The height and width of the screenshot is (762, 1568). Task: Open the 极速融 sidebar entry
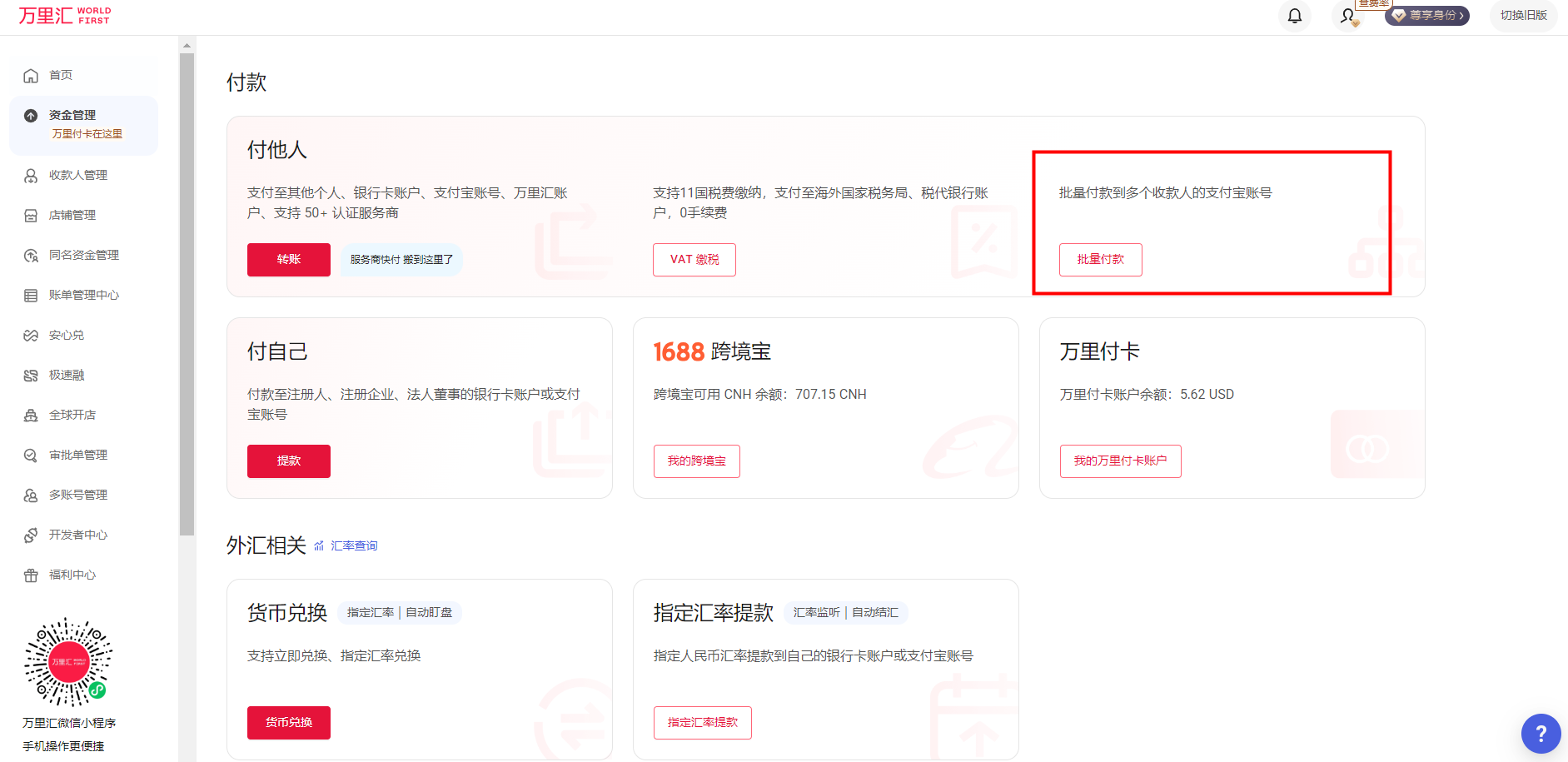click(x=62, y=375)
